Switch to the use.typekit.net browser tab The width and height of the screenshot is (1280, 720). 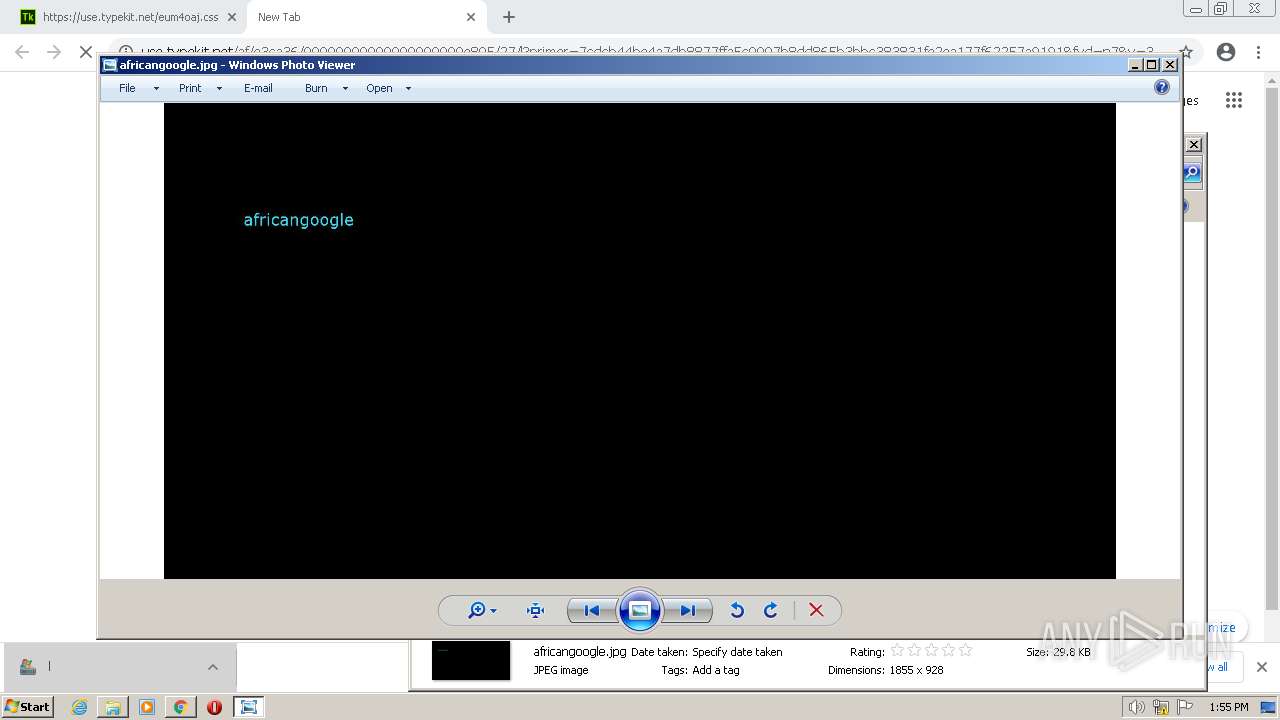130,17
